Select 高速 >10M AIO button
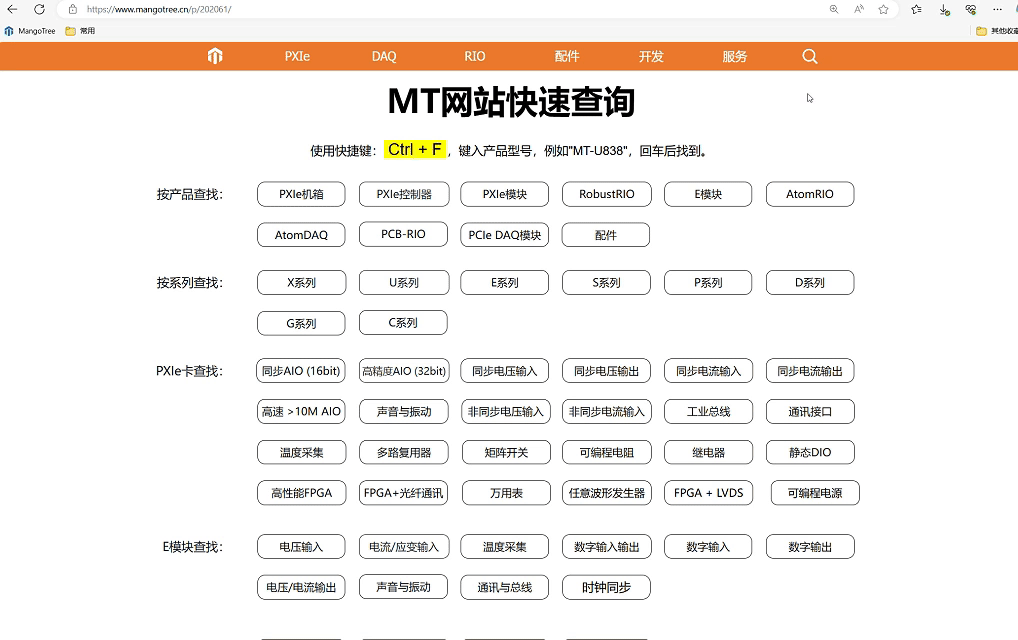Screen dimensions: 1018x640 pos(301,412)
